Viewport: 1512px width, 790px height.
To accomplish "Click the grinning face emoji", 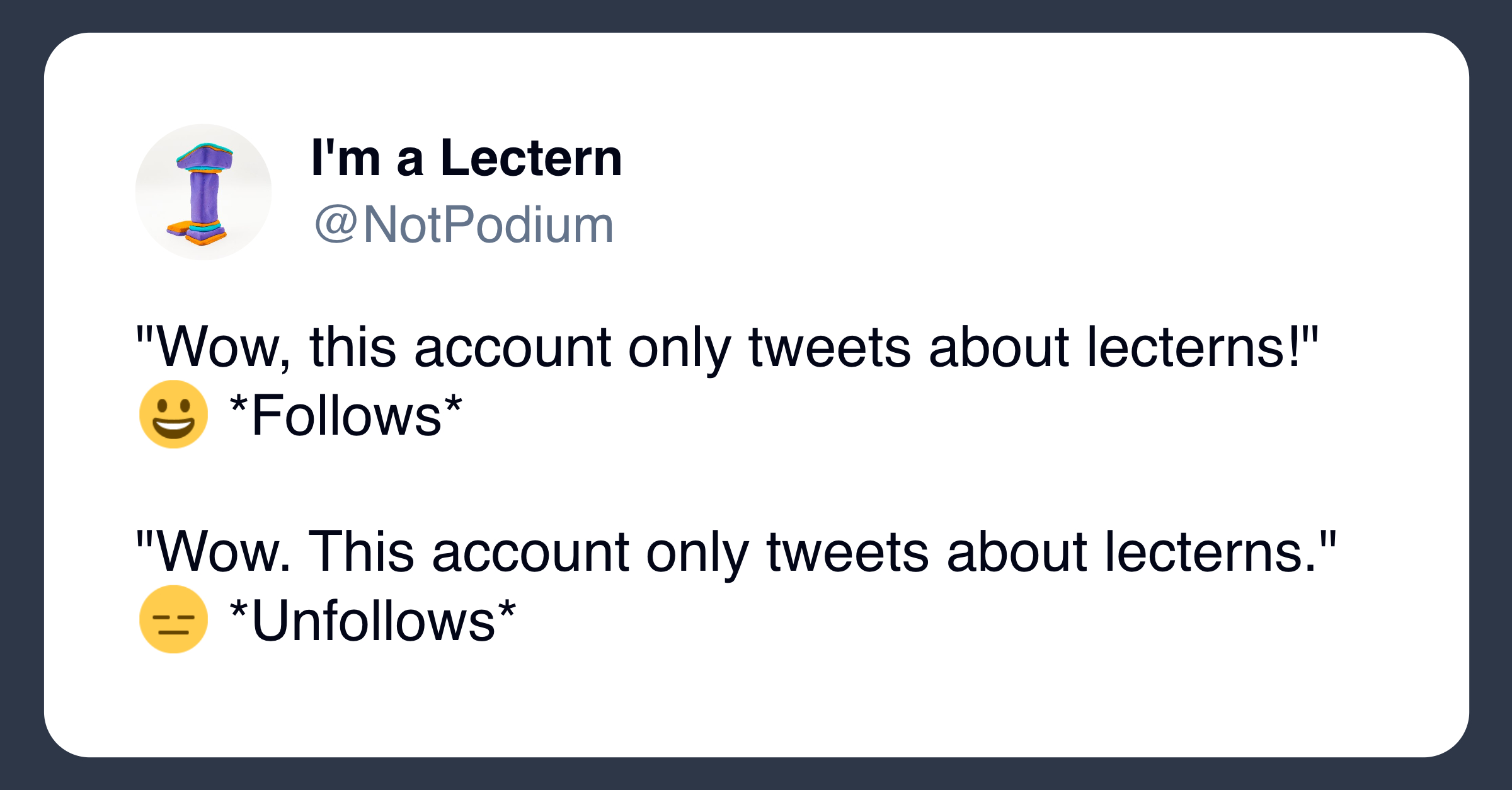I will pos(173,415).
